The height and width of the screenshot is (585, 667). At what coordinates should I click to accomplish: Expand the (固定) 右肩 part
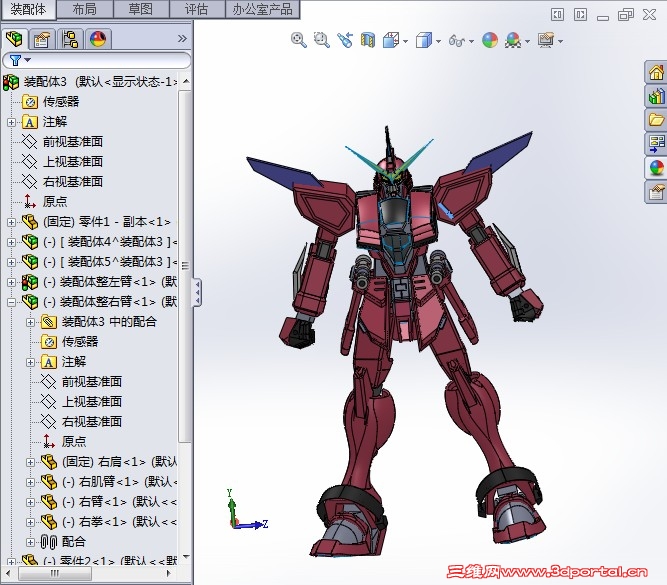[31, 462]
